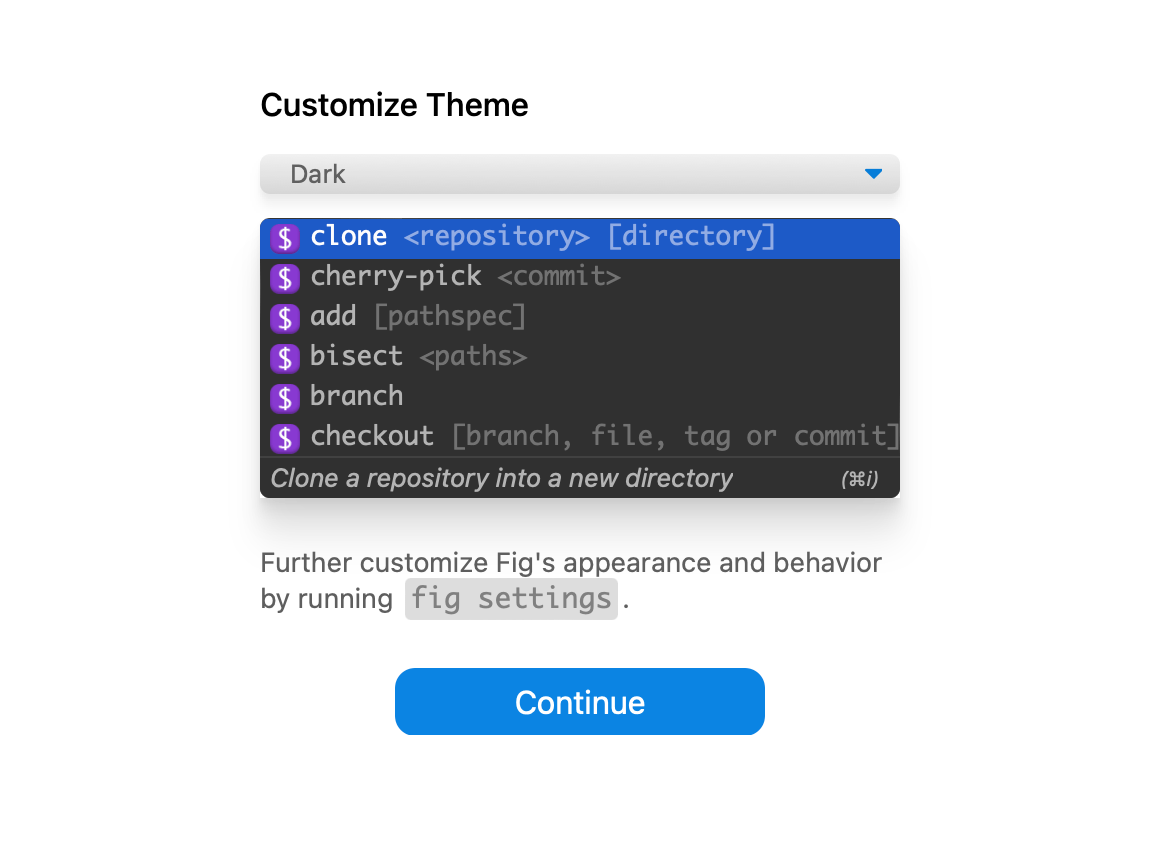Select the cherry-pick suggestion
Image resolution: width=1164 pixels, height=844 pixels.
tap(580, 278)
